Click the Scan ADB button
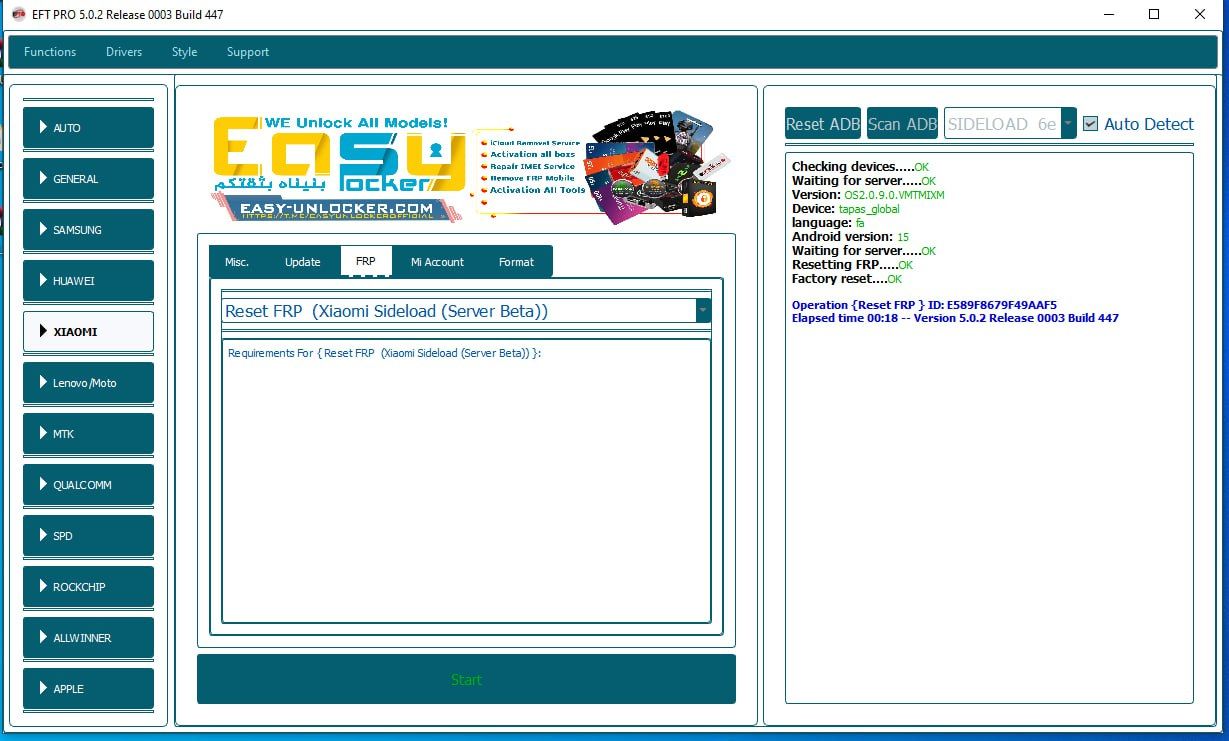Viewport: 1229px width, 741px height. point(902,124)
